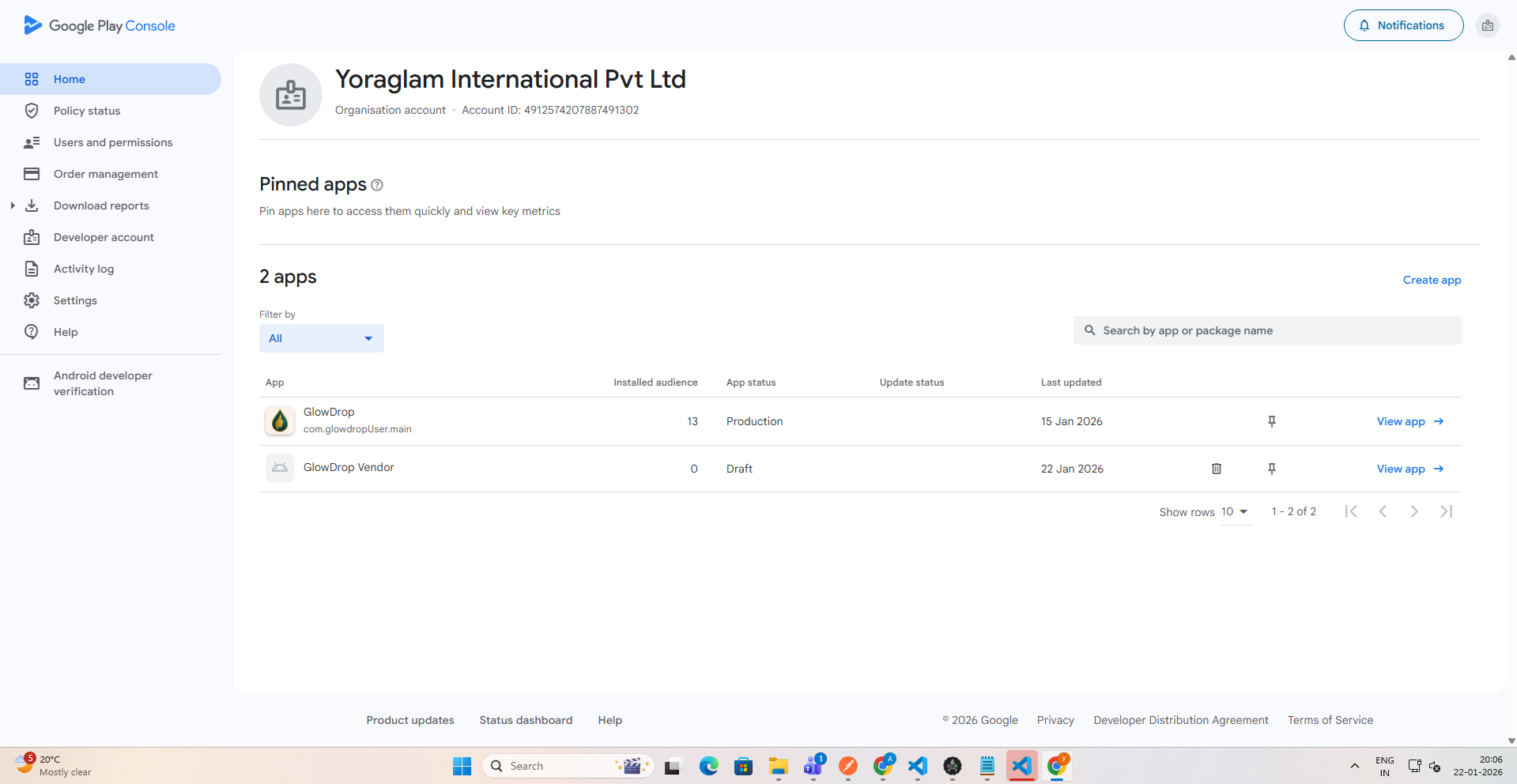Click the Create app link
Viewport: 1517px width, 784px height.
pyautogui.click(x=1431, y=280)
